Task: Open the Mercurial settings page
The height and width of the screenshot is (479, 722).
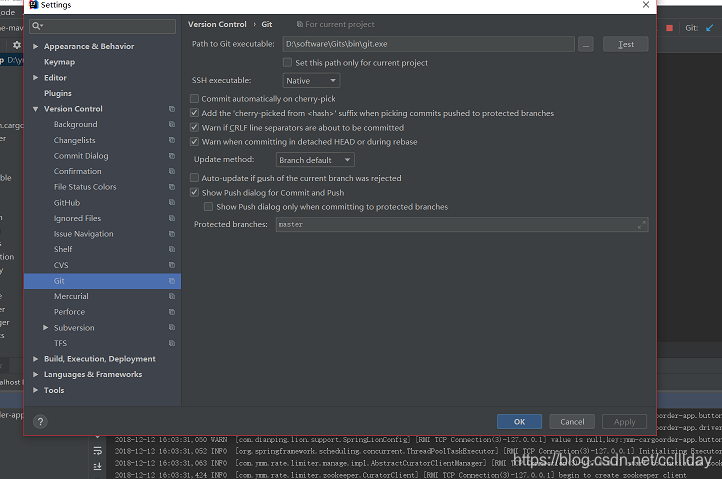Action: (x=71, y=296)
